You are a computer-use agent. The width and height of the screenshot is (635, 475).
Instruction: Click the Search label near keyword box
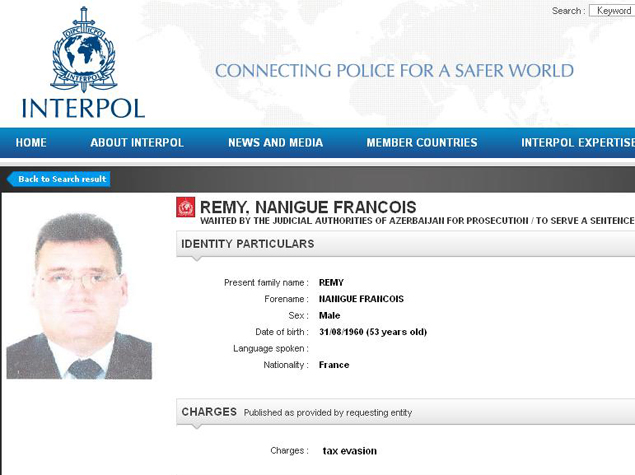(x=568, y=11)
